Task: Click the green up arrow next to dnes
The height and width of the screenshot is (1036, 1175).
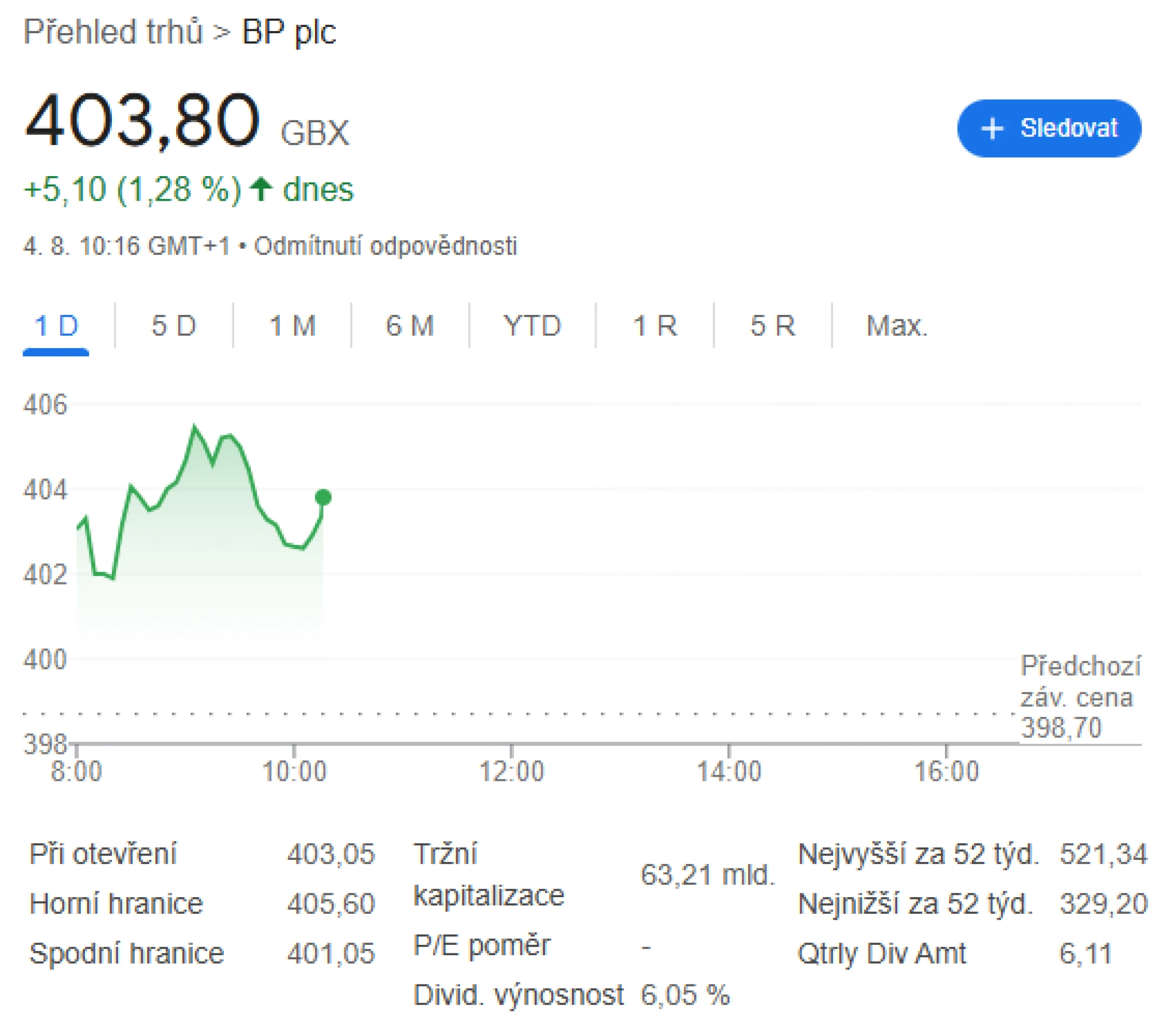Action: pyautogui.click(x=262, y=189)
